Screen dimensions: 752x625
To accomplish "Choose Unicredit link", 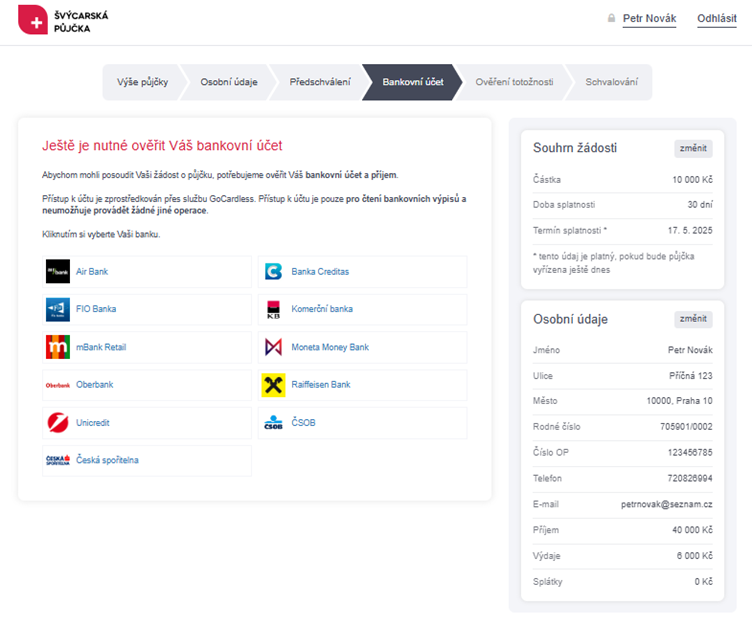I will pos(93,423).
